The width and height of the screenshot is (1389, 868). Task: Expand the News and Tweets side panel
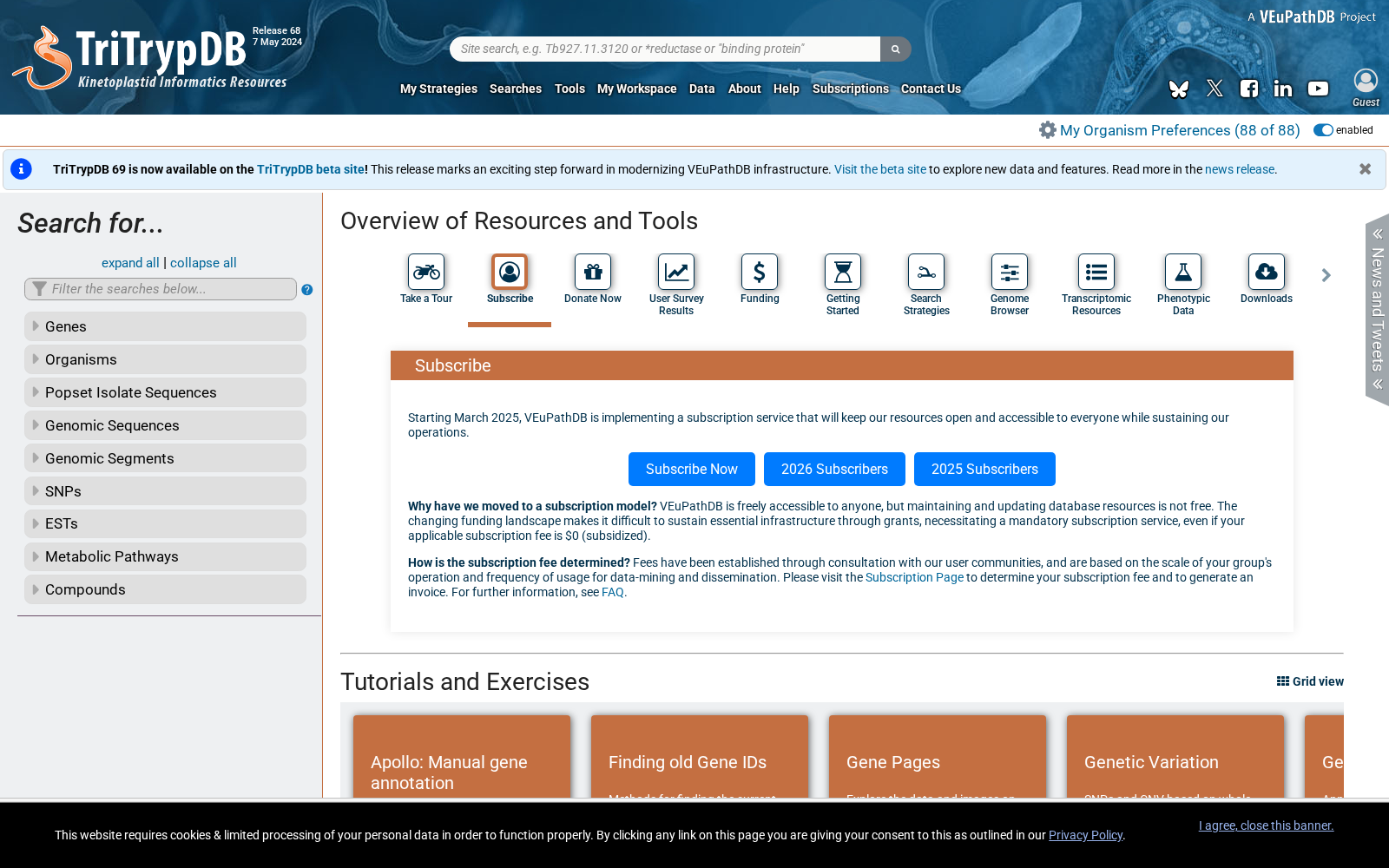(1377, 309)
